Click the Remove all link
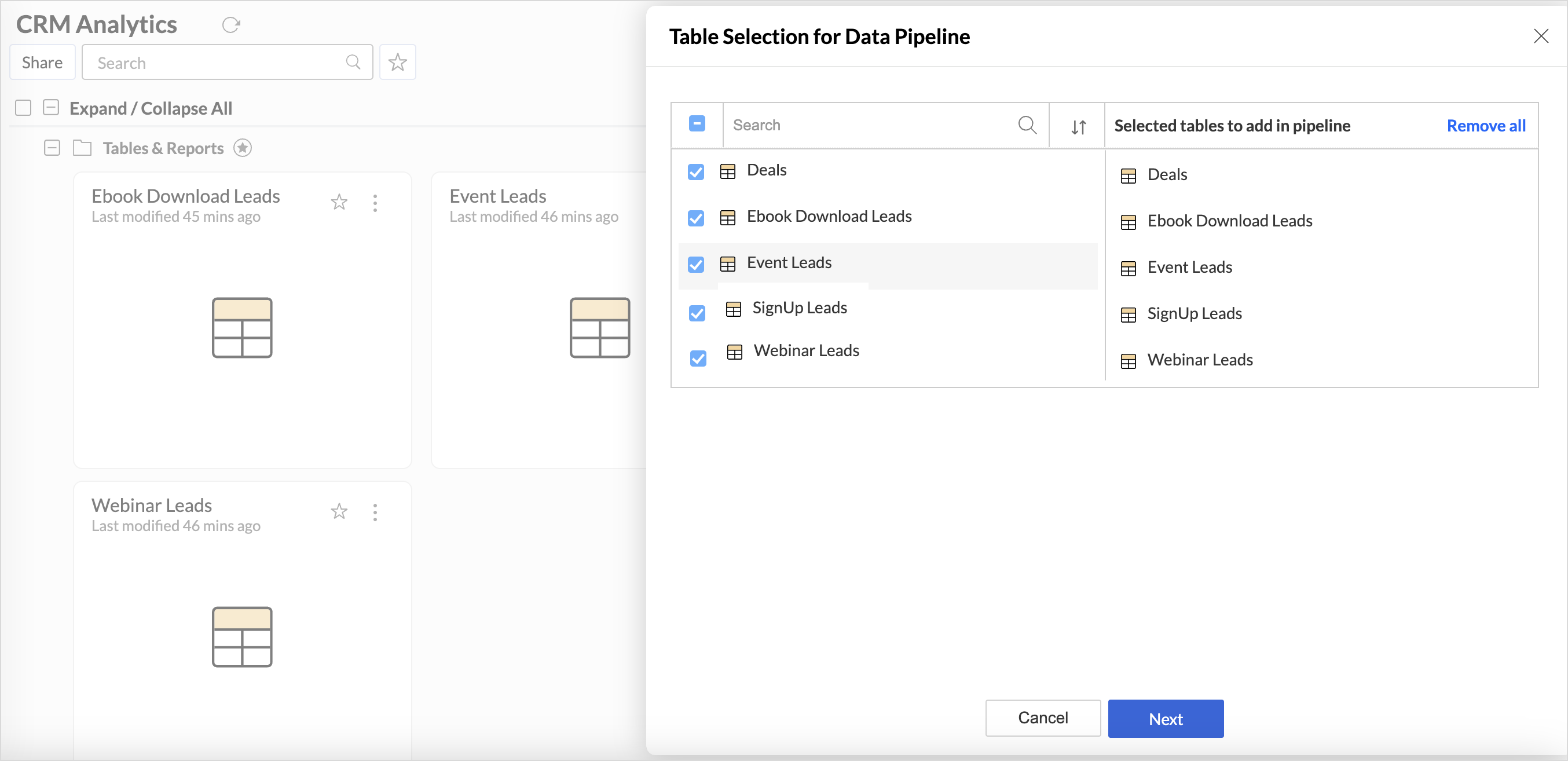This screenshot has width=1568, height=761. [1486, 126]
